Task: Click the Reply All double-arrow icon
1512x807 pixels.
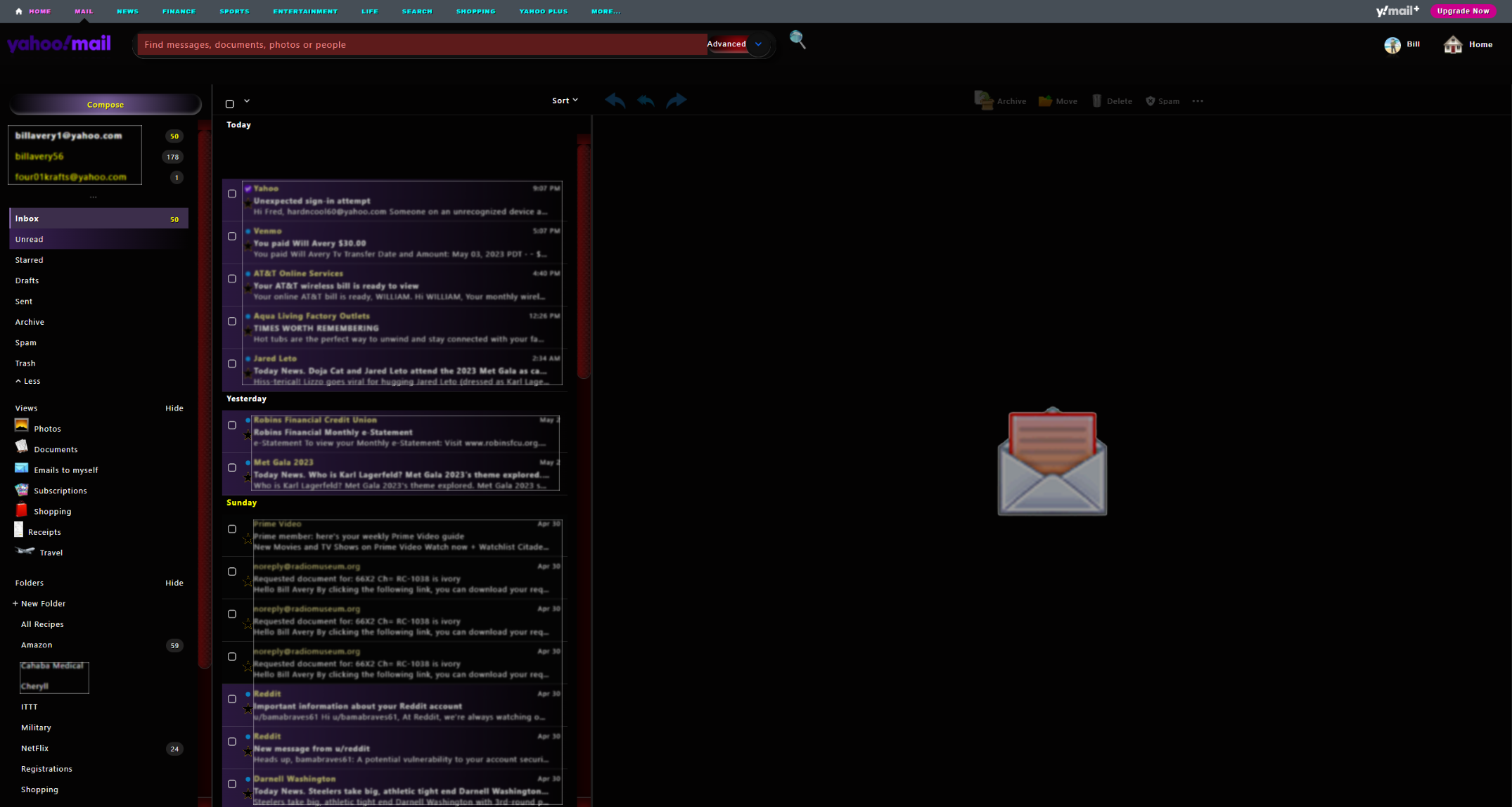Action: (646, 101)
